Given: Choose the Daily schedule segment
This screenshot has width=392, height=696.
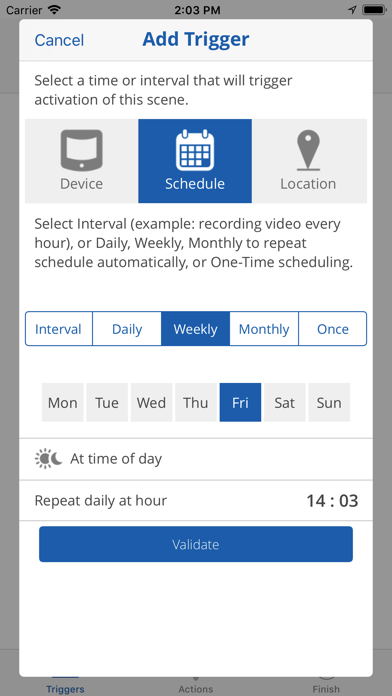Looking at the screenshot, I should tap(127, 329).
